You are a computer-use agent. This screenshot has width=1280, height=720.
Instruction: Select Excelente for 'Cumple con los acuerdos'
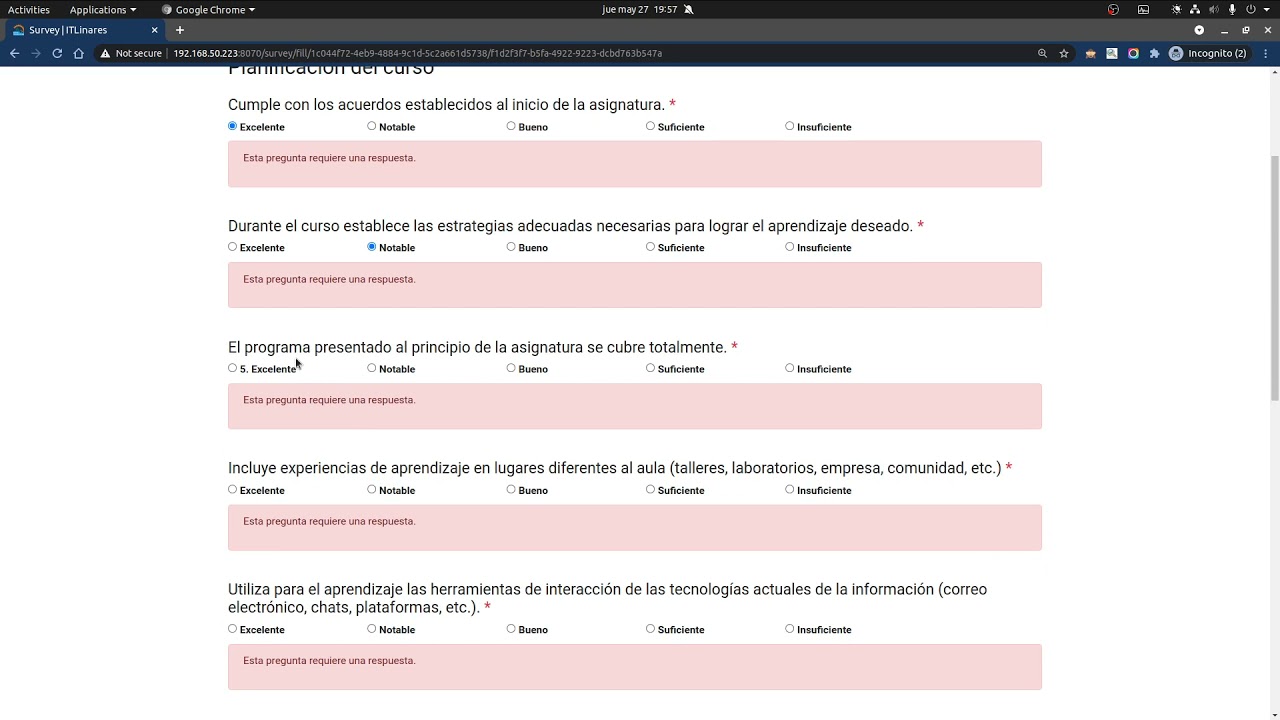[233, 126]
